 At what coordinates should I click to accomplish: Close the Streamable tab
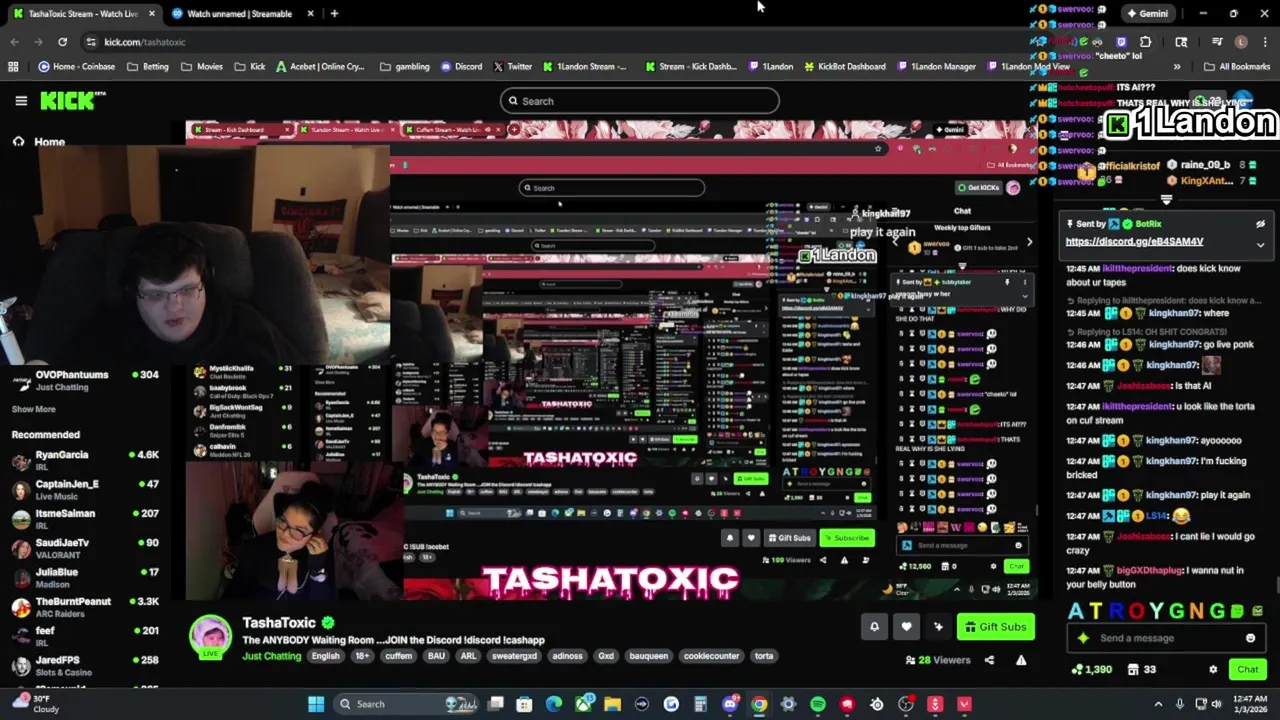point(310,13)
